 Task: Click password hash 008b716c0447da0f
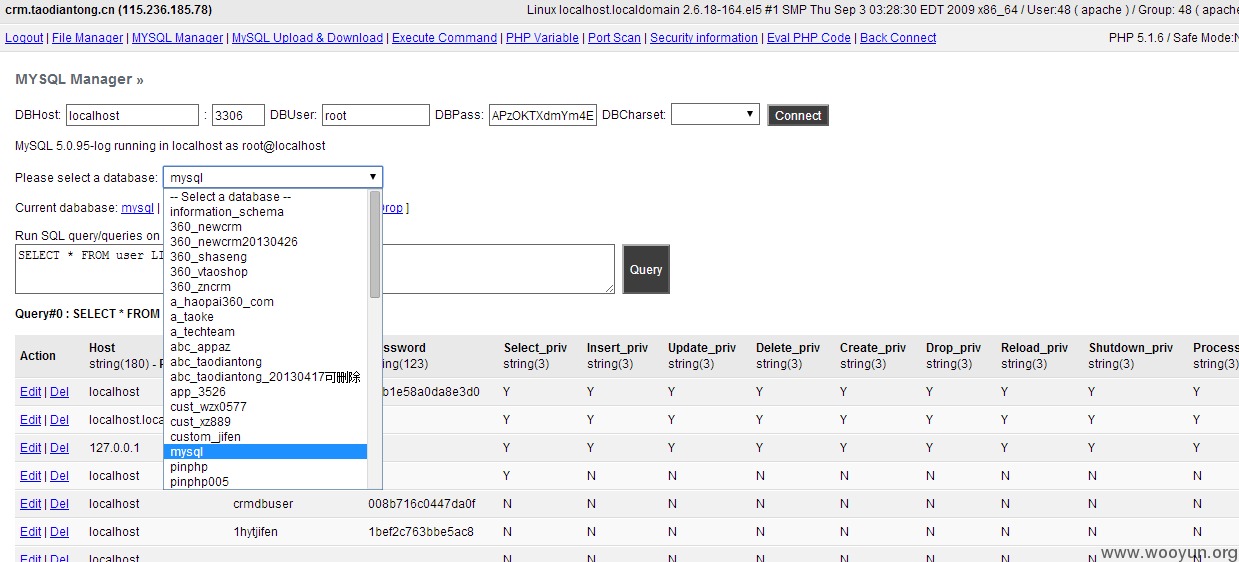(422, 504)
